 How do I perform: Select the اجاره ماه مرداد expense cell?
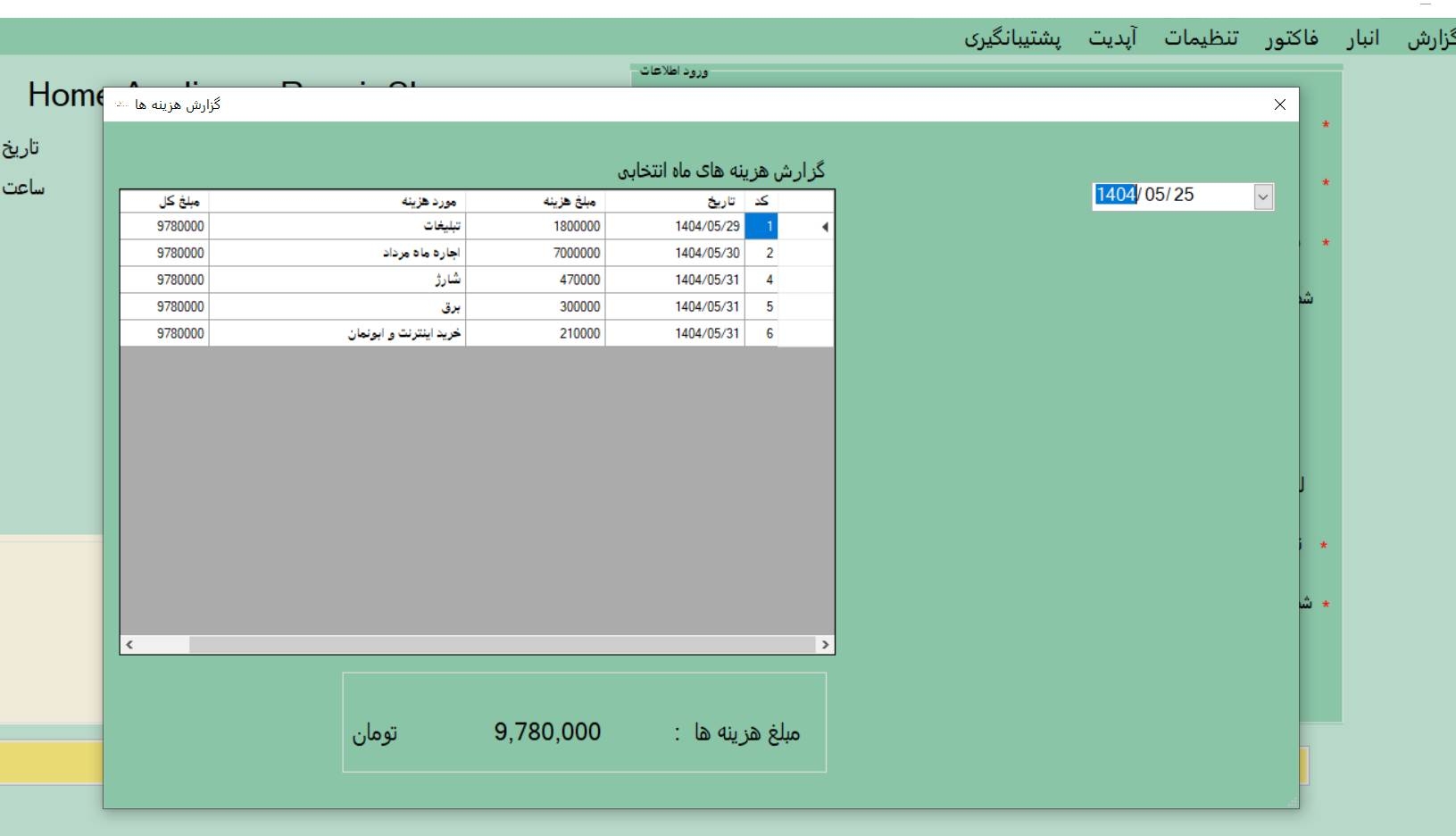click(337, 254)
